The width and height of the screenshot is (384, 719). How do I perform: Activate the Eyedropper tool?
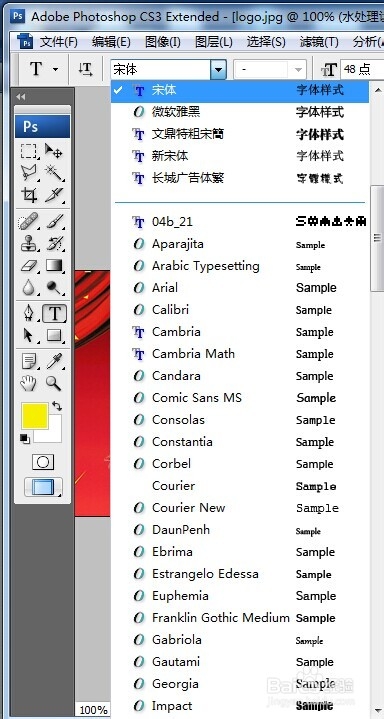pyautogui.click(x=54, y=361)
